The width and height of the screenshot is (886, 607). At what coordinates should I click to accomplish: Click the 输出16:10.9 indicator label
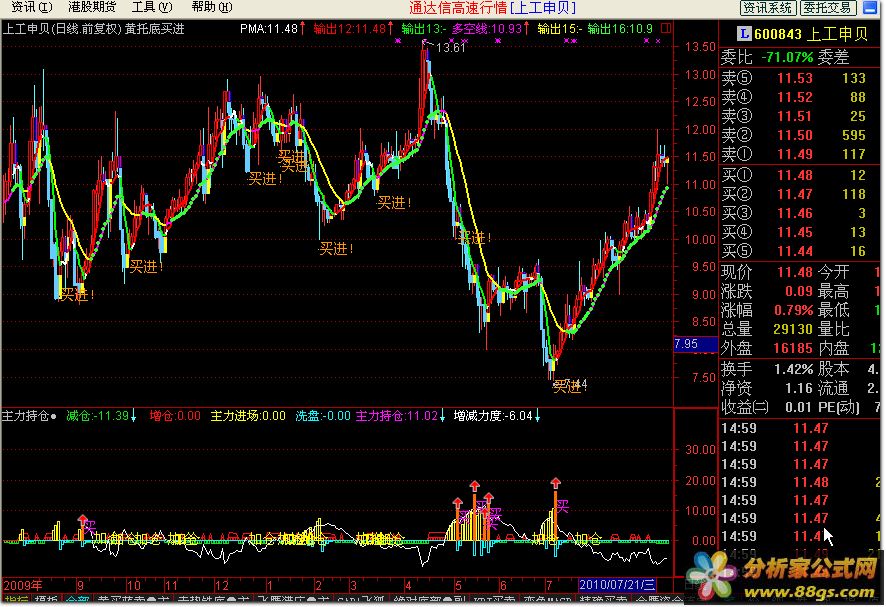click(620, 29)
